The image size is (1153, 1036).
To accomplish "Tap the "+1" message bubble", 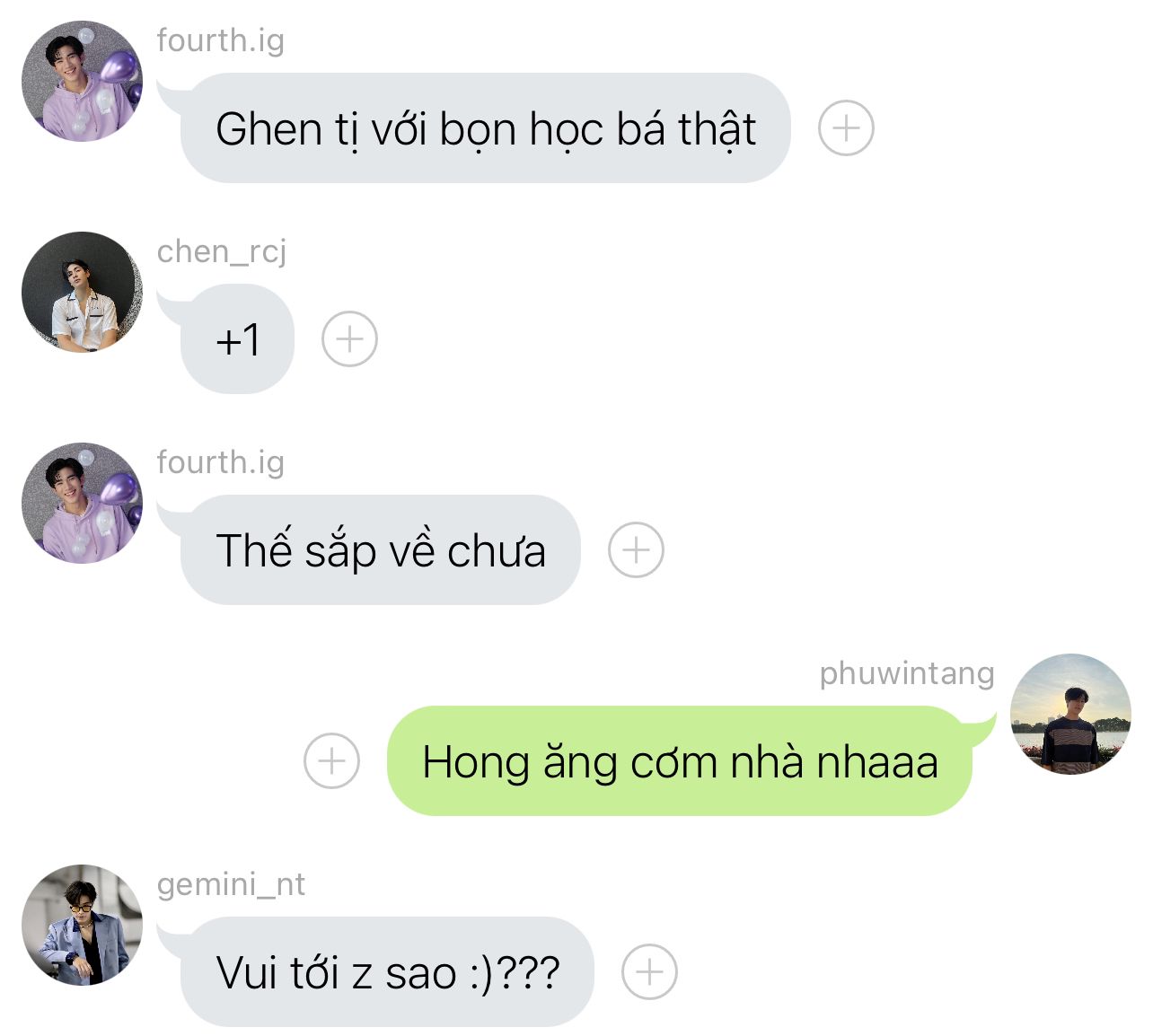I will [237, 339].
